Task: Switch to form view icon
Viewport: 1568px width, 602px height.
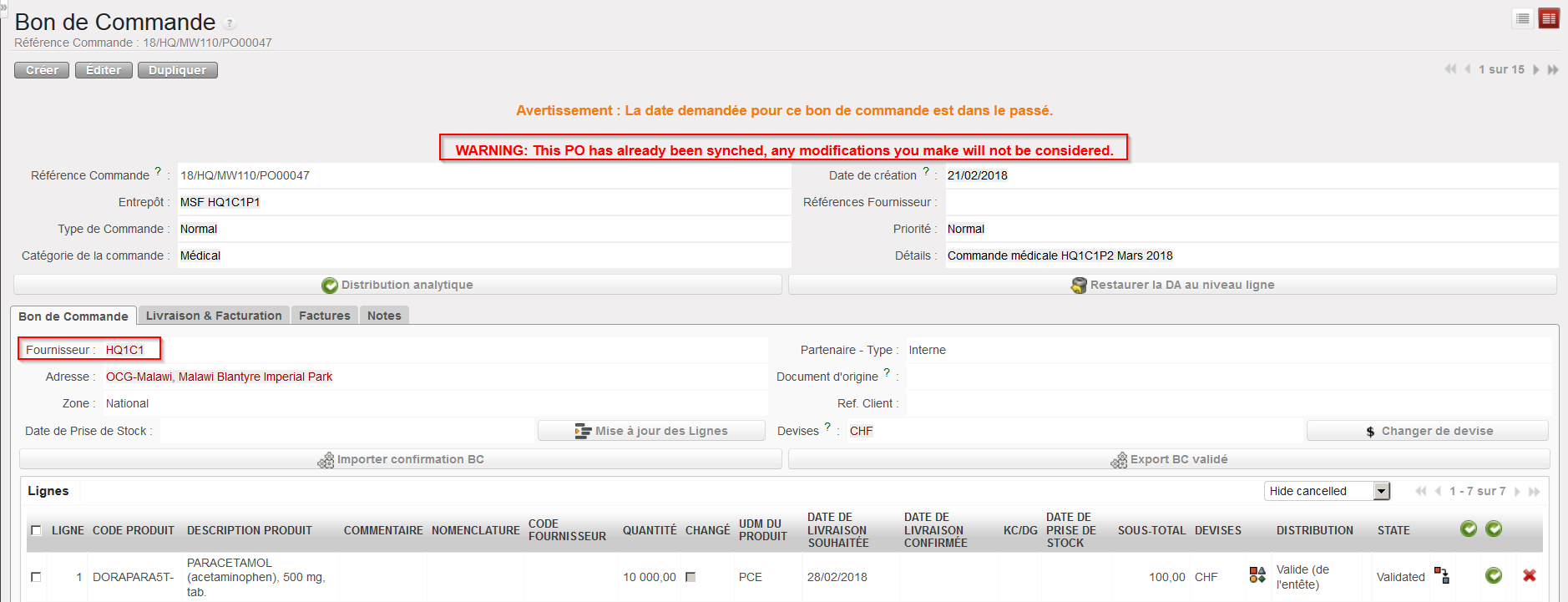Action: [x=1549, y=18]
